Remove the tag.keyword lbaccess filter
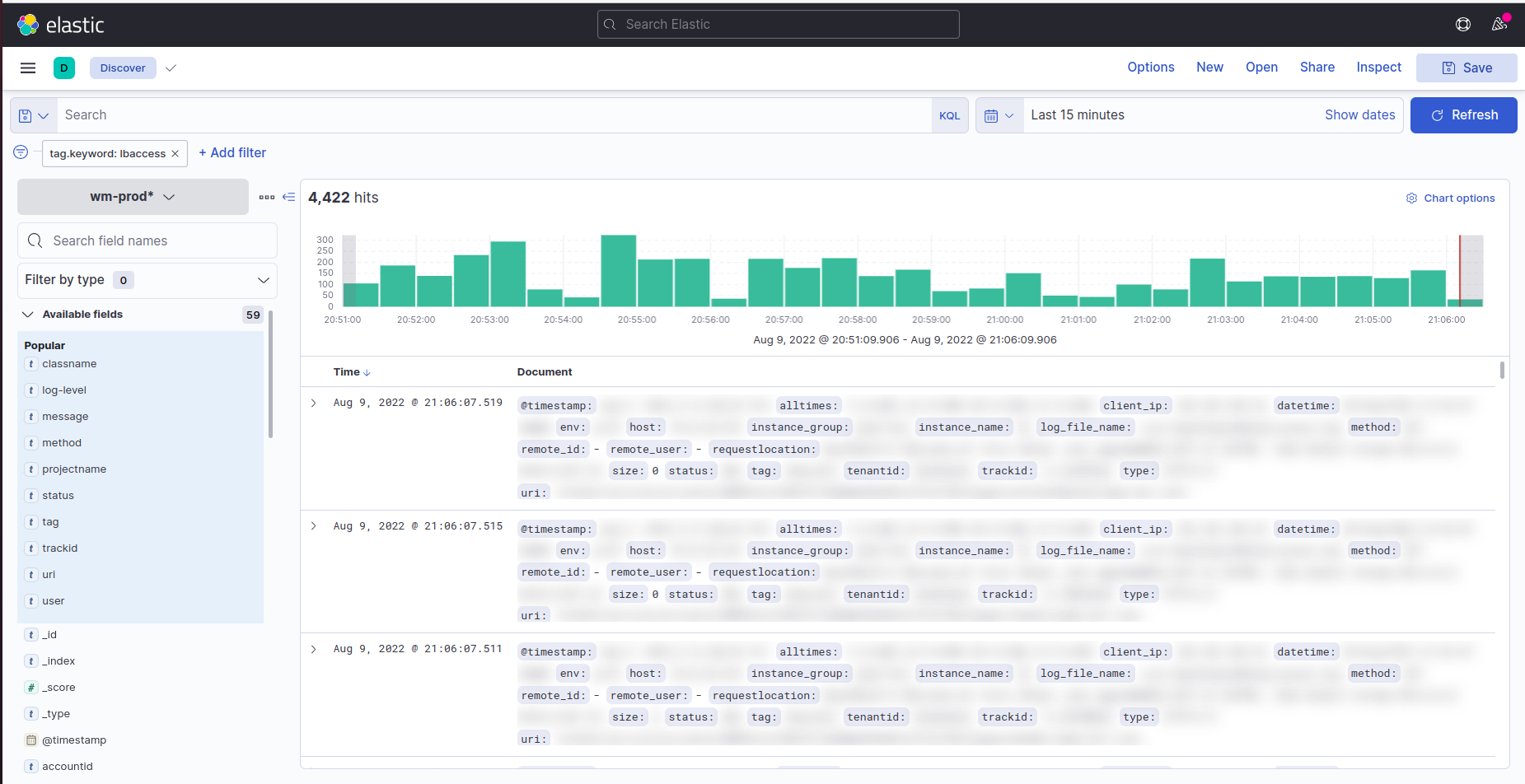The image size is (1525, 784). pyautogui.click(x=175, y=154)
